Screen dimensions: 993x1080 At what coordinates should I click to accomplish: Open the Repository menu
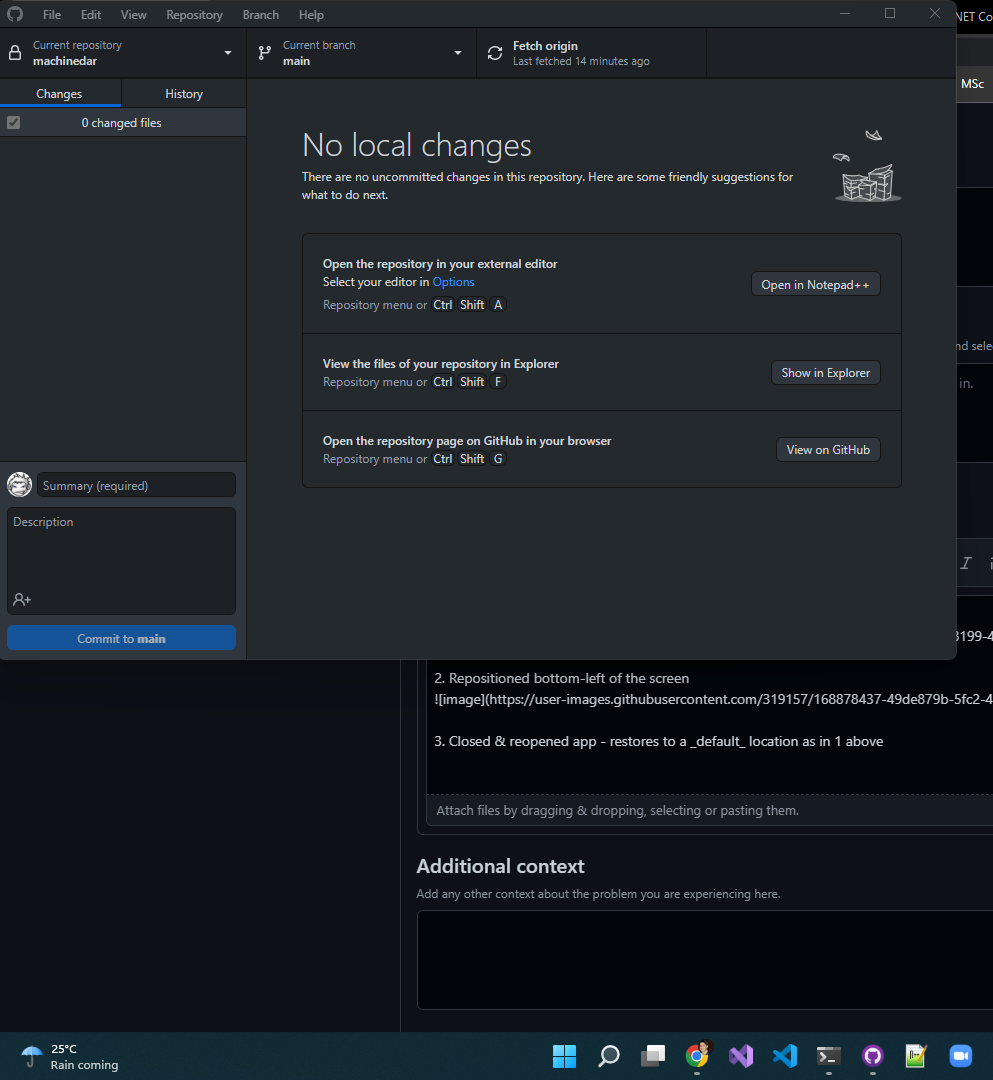coord(193,14)
